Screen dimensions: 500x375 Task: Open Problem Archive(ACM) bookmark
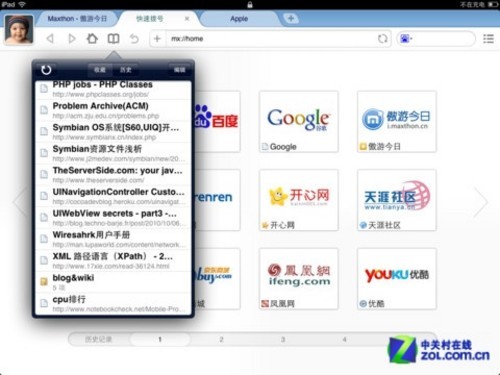click(x=113, y=110)
